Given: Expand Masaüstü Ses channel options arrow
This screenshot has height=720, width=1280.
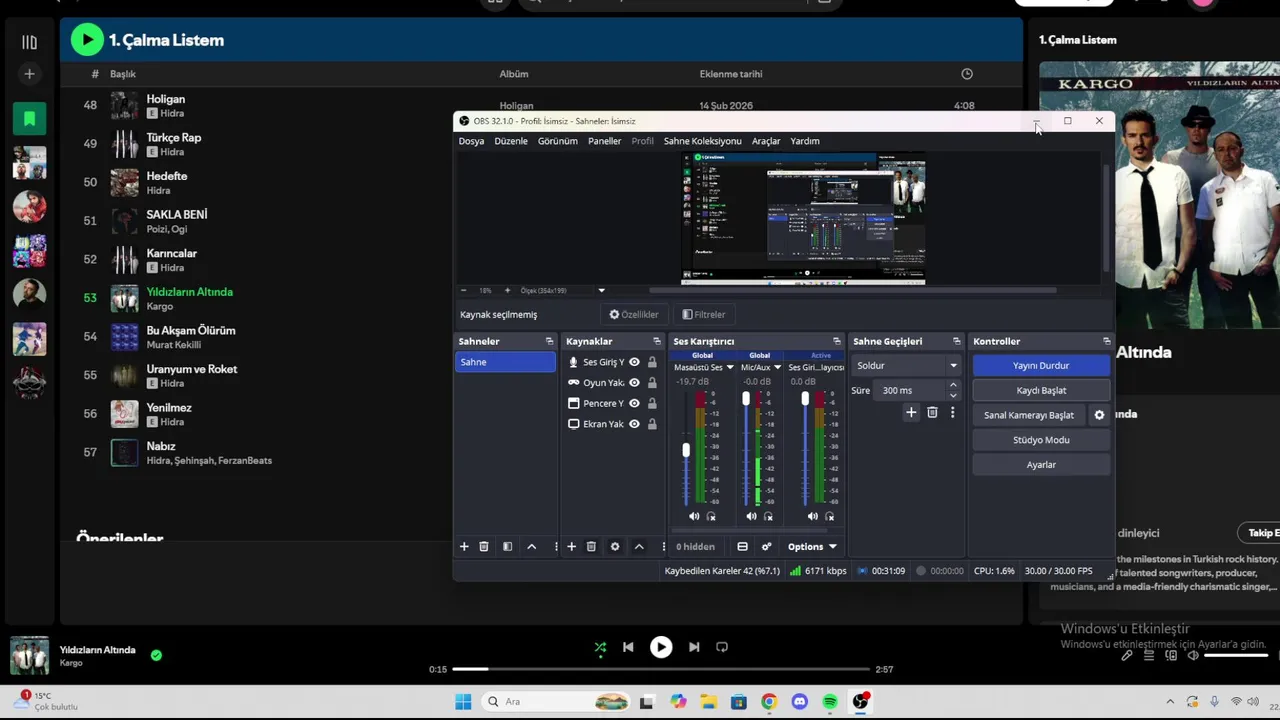Looking at the screenshot, I should (730, 367).
